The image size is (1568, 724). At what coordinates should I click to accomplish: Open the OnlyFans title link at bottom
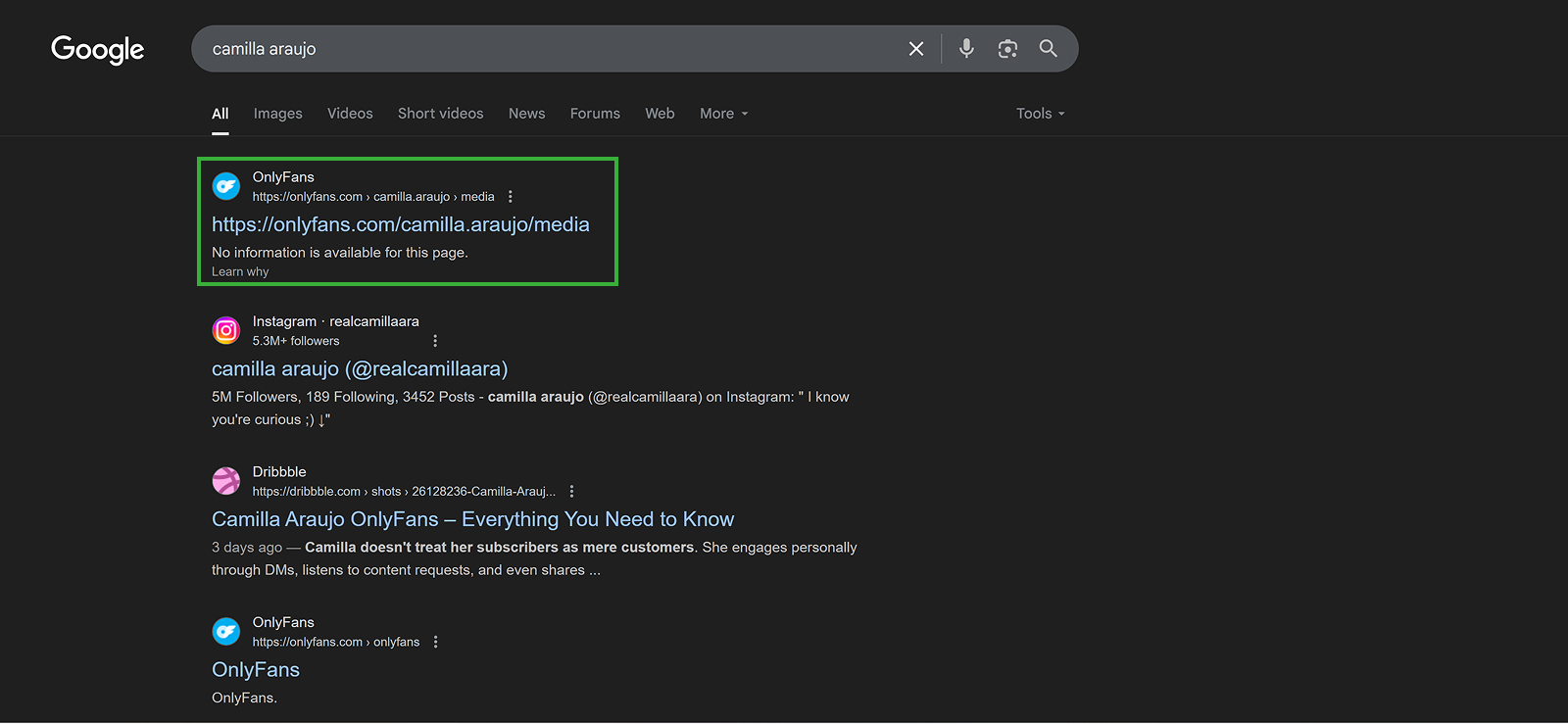coord(256,670)
